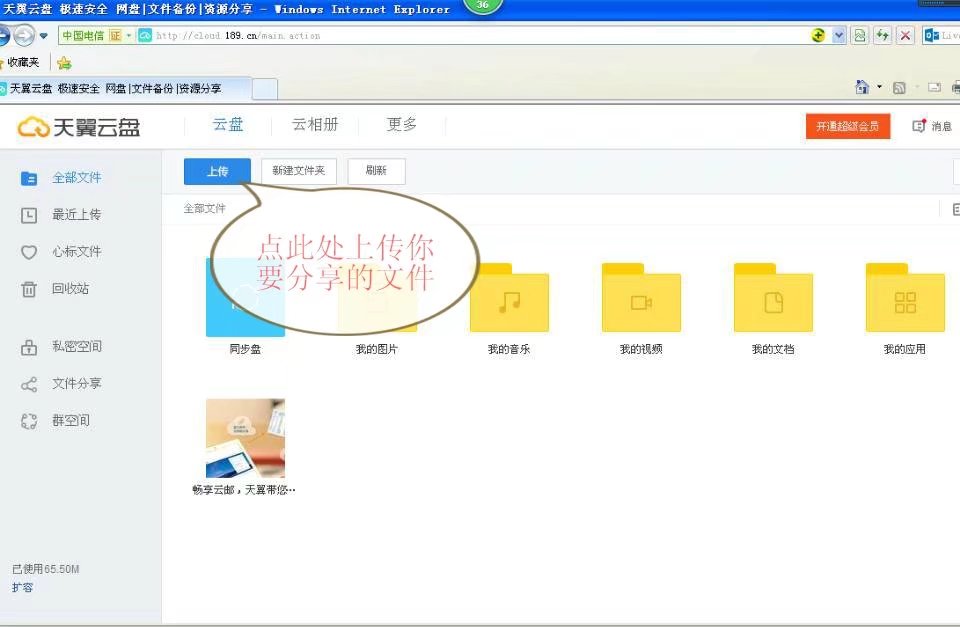Click the 全部文件 breadcrumb path
The height and width of the screenshot is (627, 960).
204,208
